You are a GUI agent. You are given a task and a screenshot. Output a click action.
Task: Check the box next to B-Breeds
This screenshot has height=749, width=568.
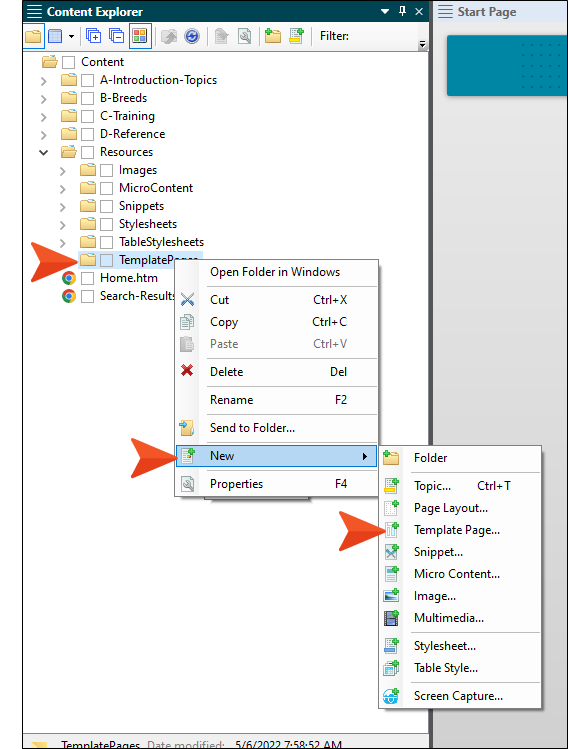[87, 98]
